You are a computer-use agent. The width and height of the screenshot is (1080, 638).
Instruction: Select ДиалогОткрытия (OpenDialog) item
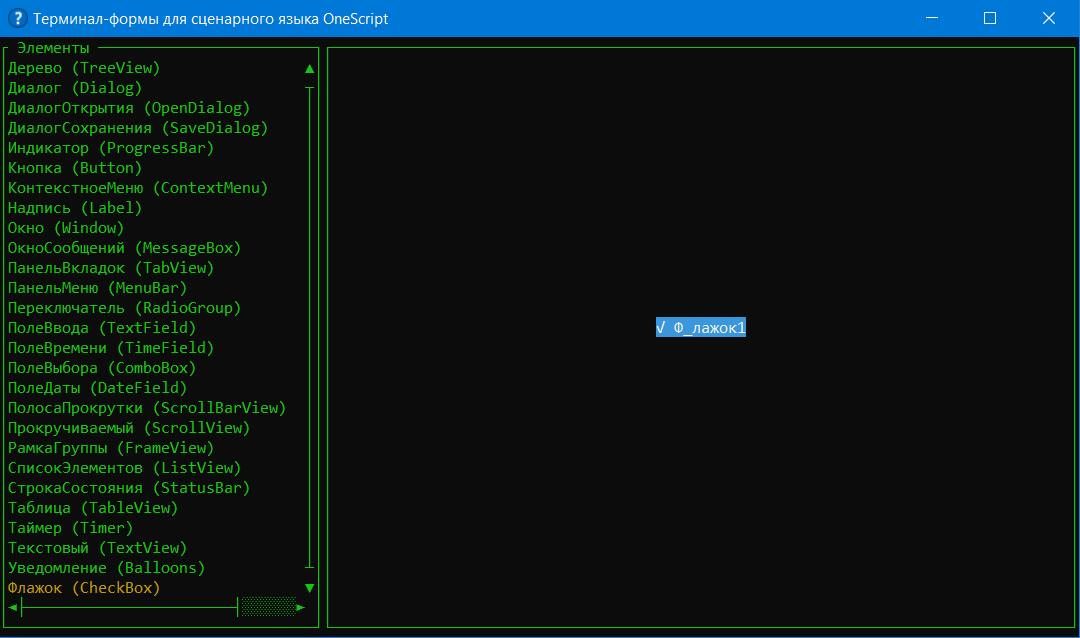pos(129,108)
